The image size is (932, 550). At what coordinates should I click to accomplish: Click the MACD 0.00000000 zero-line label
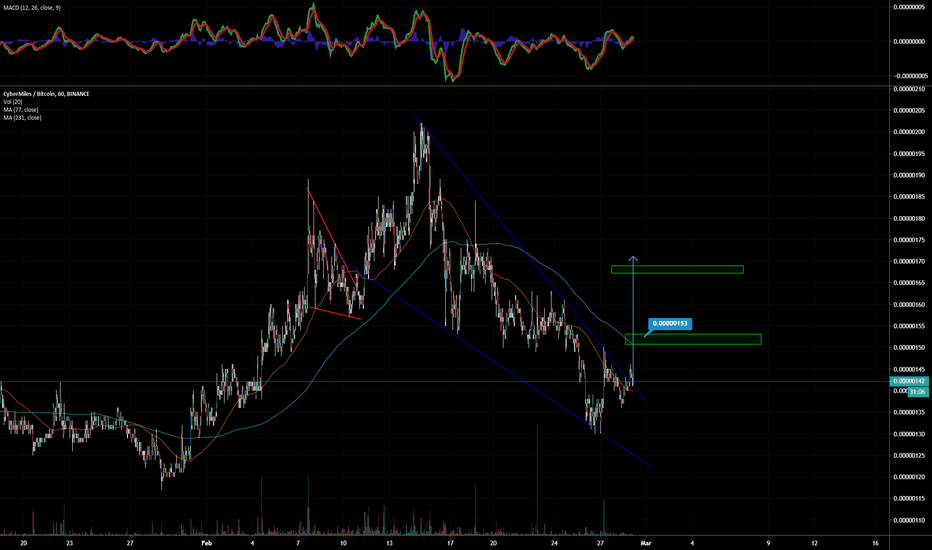[x=909, y=42]
